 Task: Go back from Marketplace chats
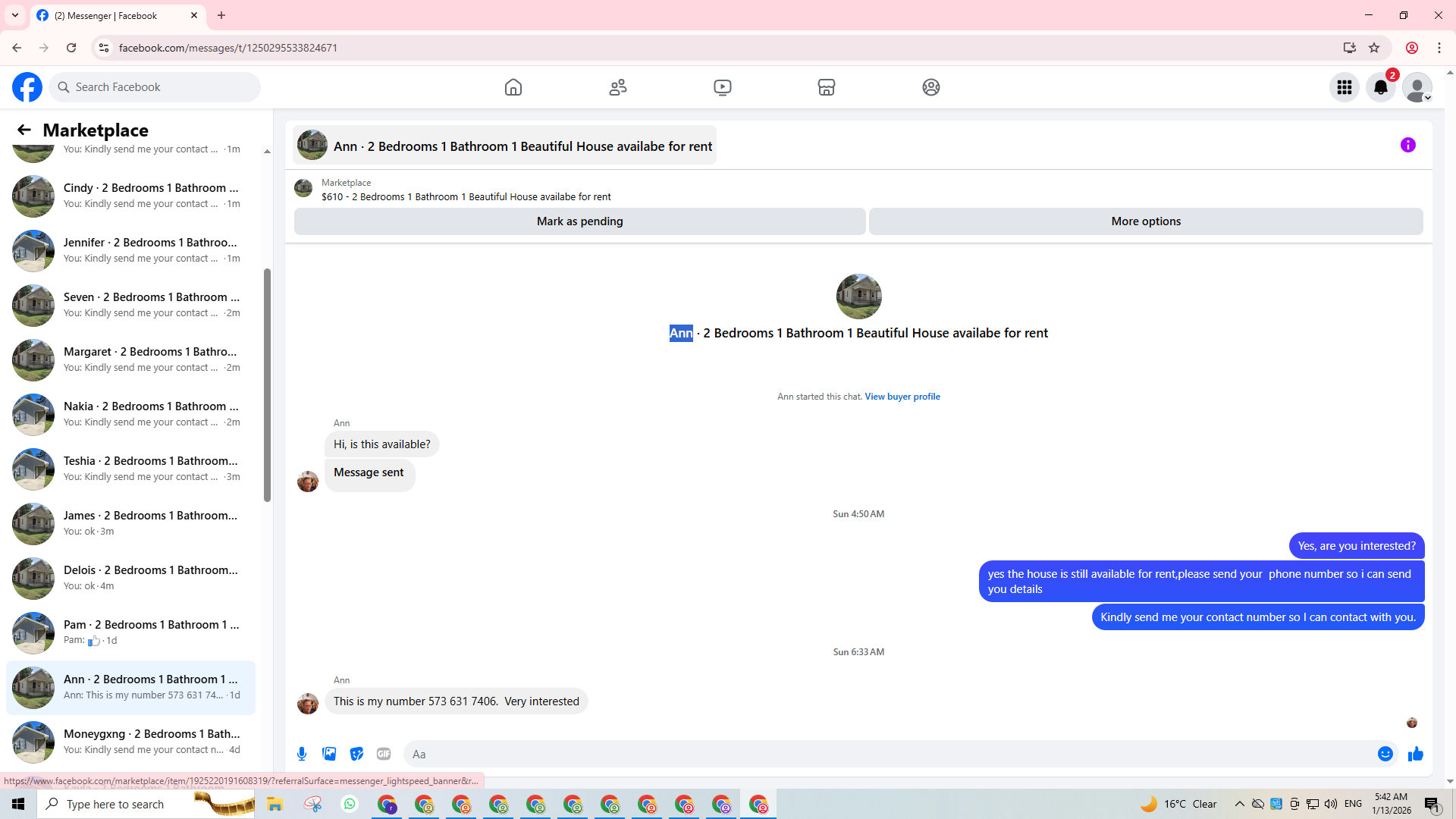point(24,130)
